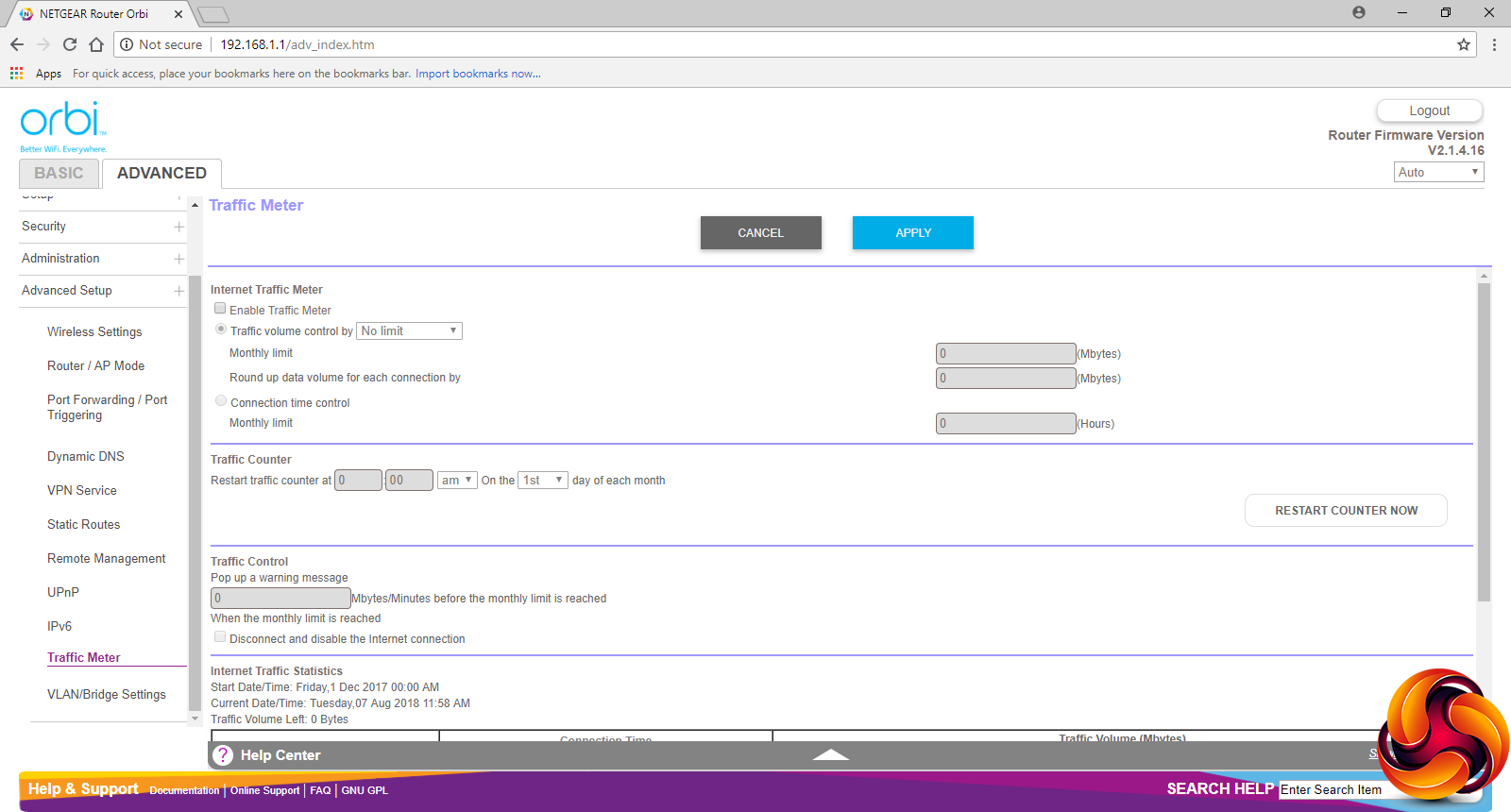Screen dimensions: 1511x812
Task: Open the Traffic volume control No limit dropdown
Action: coord(409,331)
